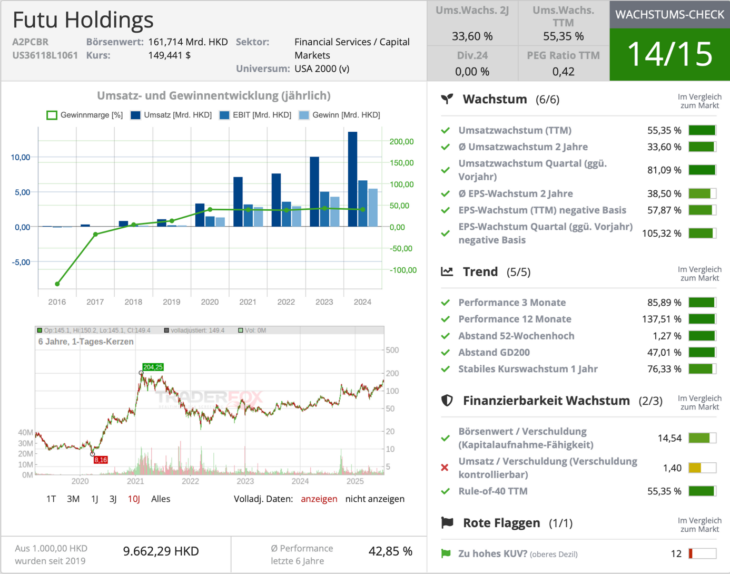Click checkmark beside Umsatzwachstum (TTM)
The width and height of the screenshot is (730, 574).
[x=446, y=130]
